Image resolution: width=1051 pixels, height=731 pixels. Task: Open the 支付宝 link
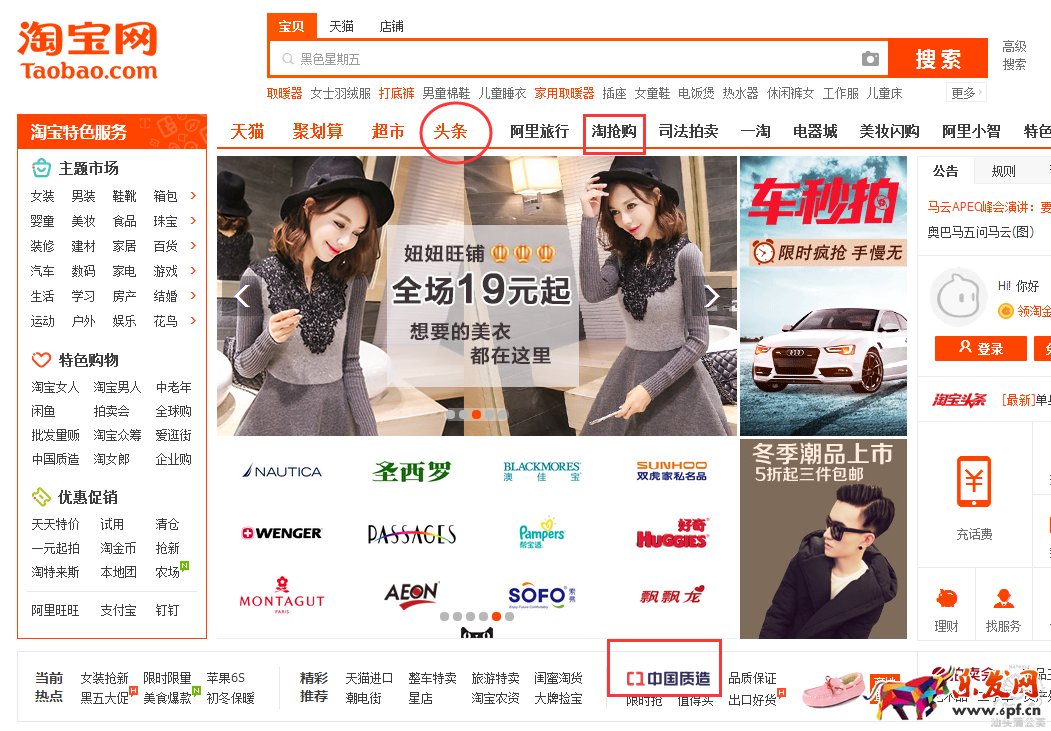pyautogui.click(x=118, y=610)
